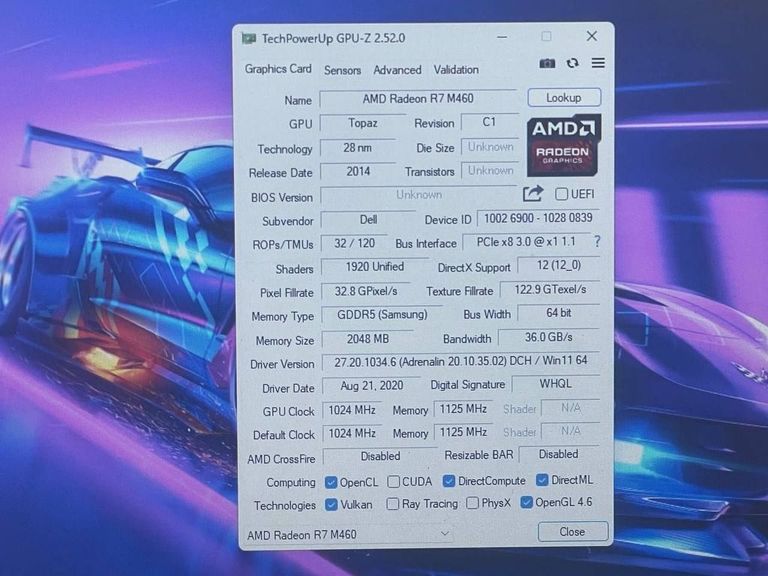Click the Bus Interface question mark
768x576 pixels.
(597, 241)
